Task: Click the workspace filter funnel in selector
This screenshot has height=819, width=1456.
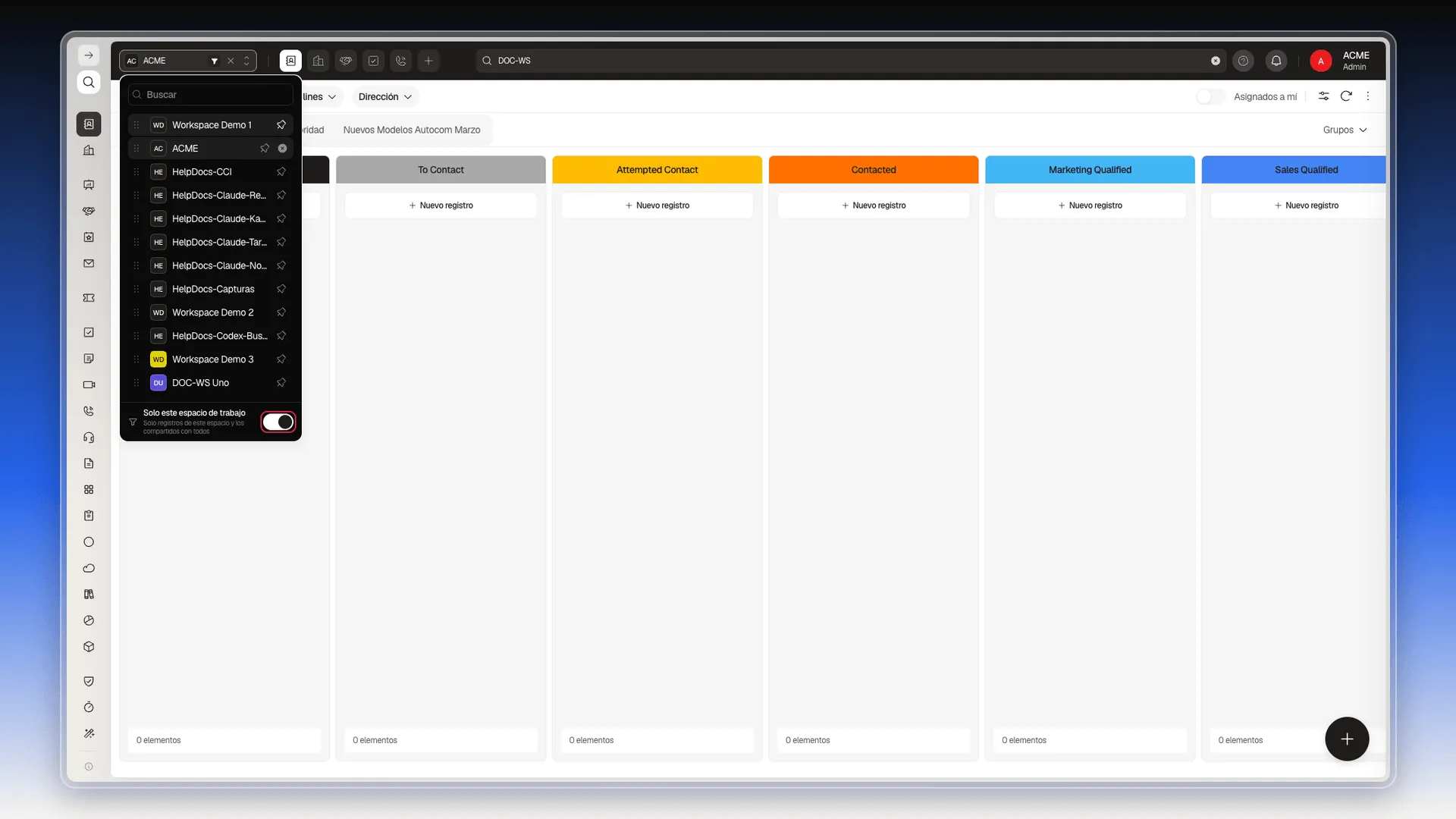Action: pyautogui.click(x=215, y=61)
